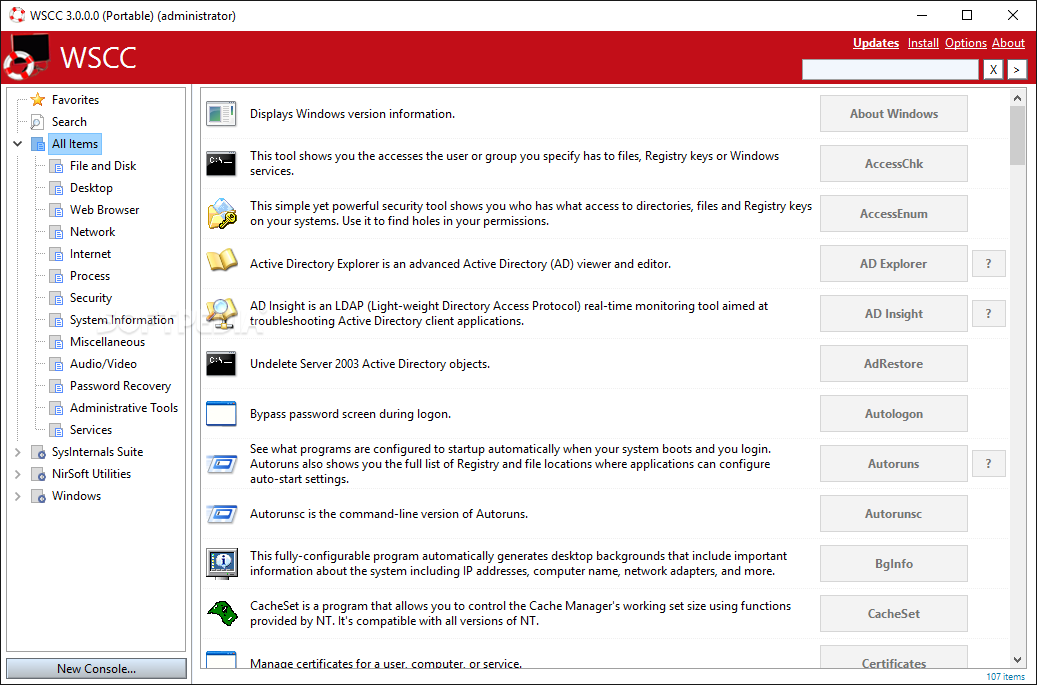This screenshot has width=1037, height=685.
Task: Clear search with the X button
Action: pyautogui.click(x=993, y=69)
